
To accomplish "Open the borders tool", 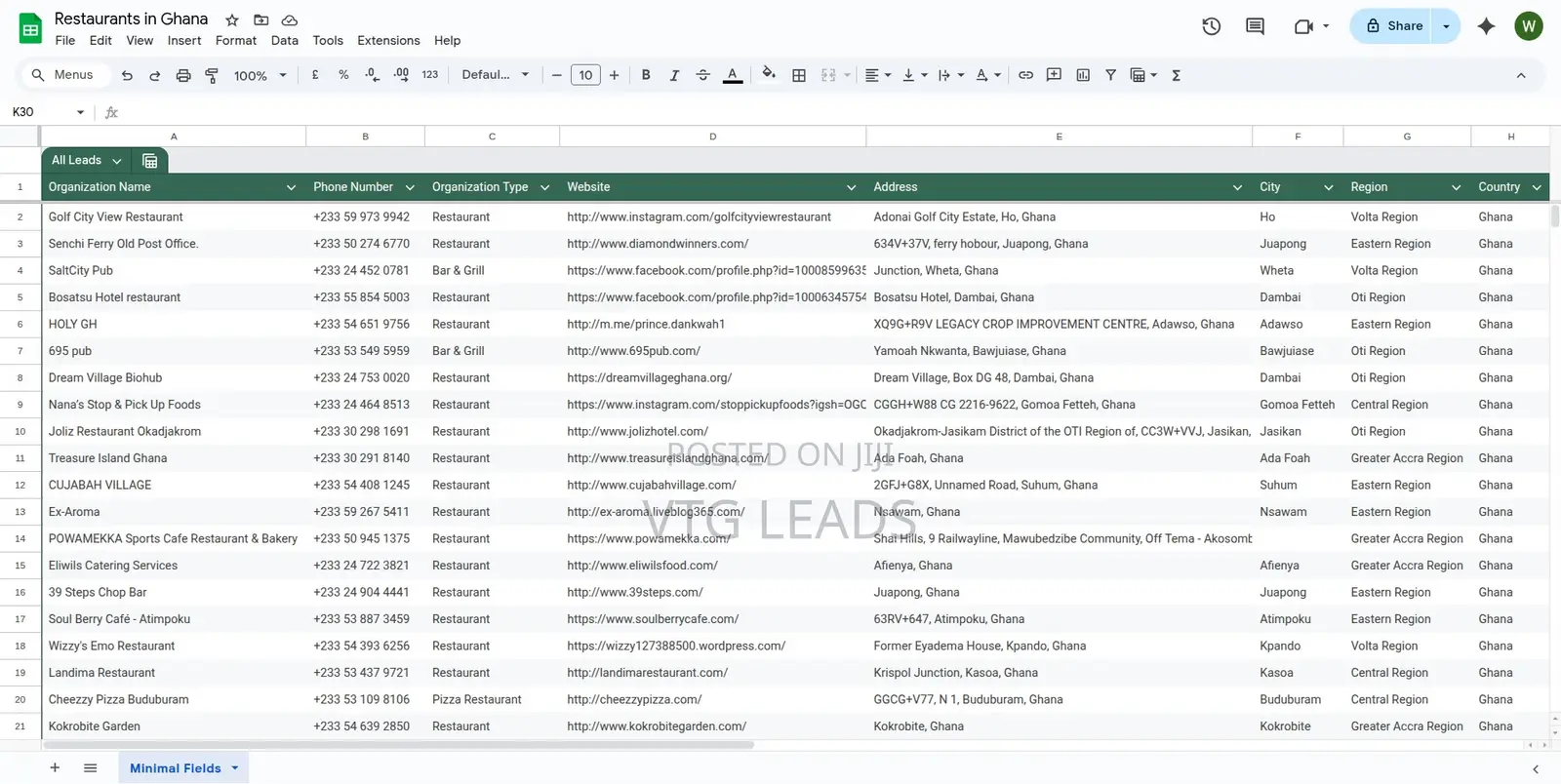I will [799, 75].
